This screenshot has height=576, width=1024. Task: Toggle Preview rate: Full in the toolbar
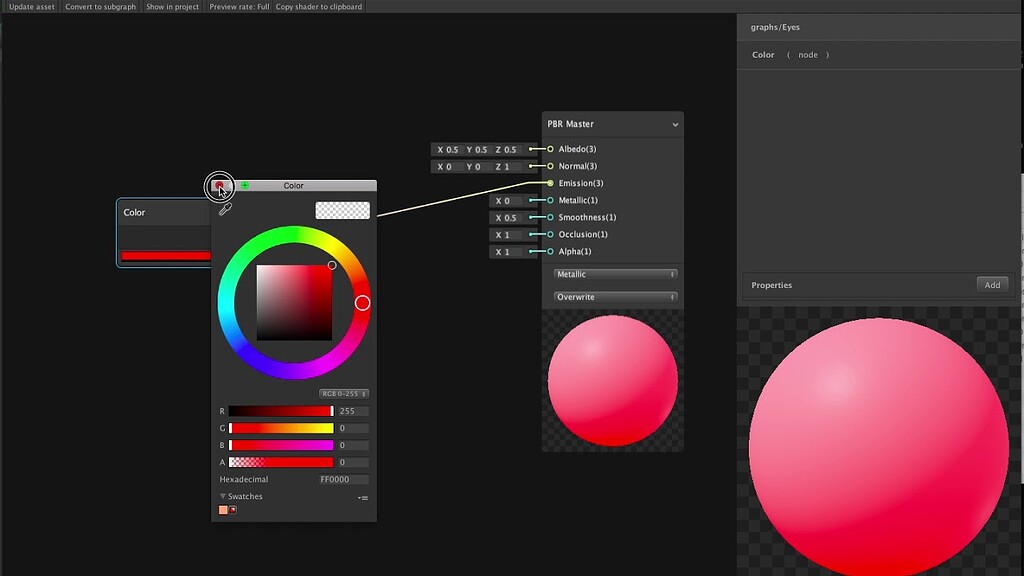coord(241,5)
